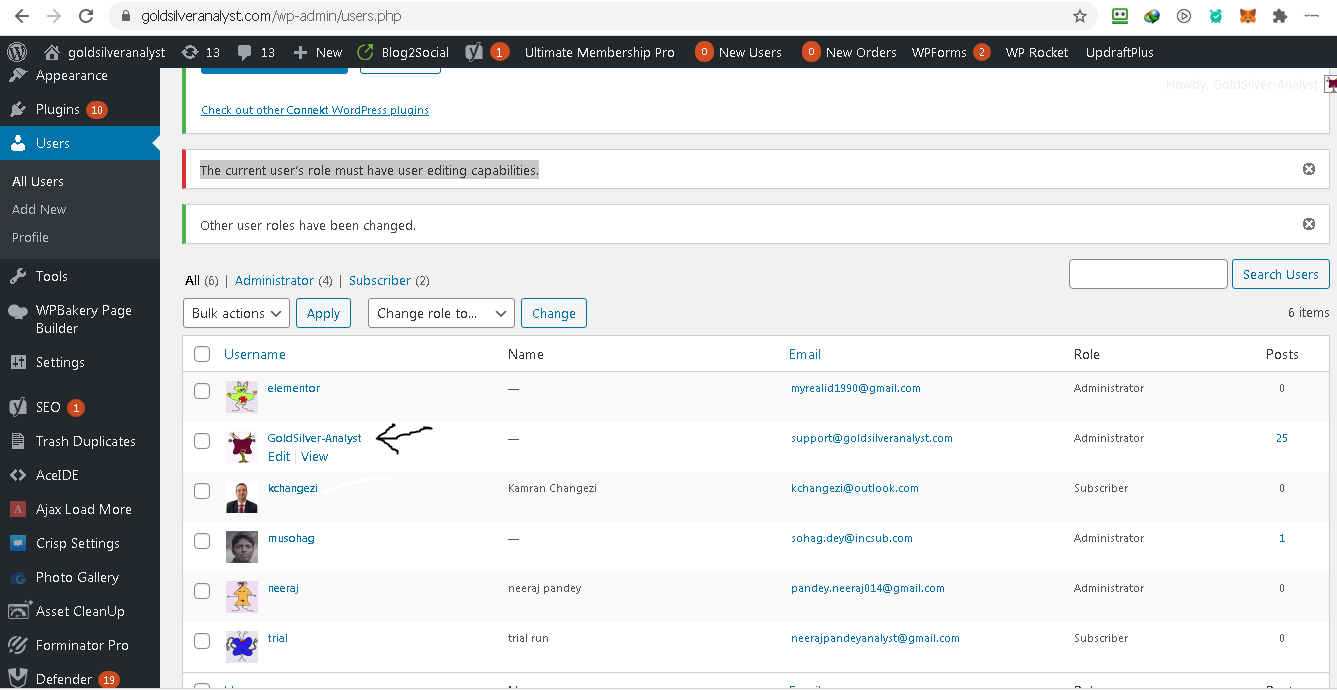This screenshot has width=1337, height=690.
Task: Open the UpdraftPlus admin bar menu
Action: tap(1119, 52)
